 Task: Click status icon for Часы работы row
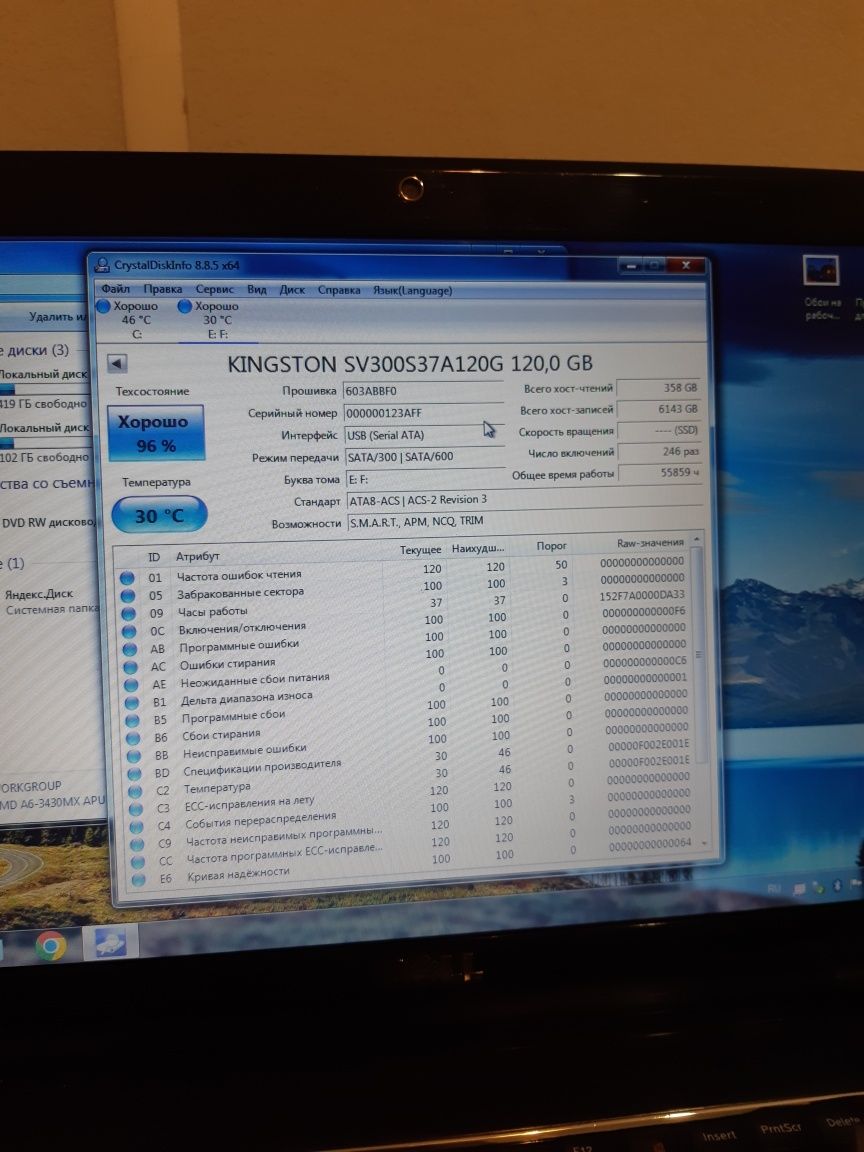click(128, 614)
